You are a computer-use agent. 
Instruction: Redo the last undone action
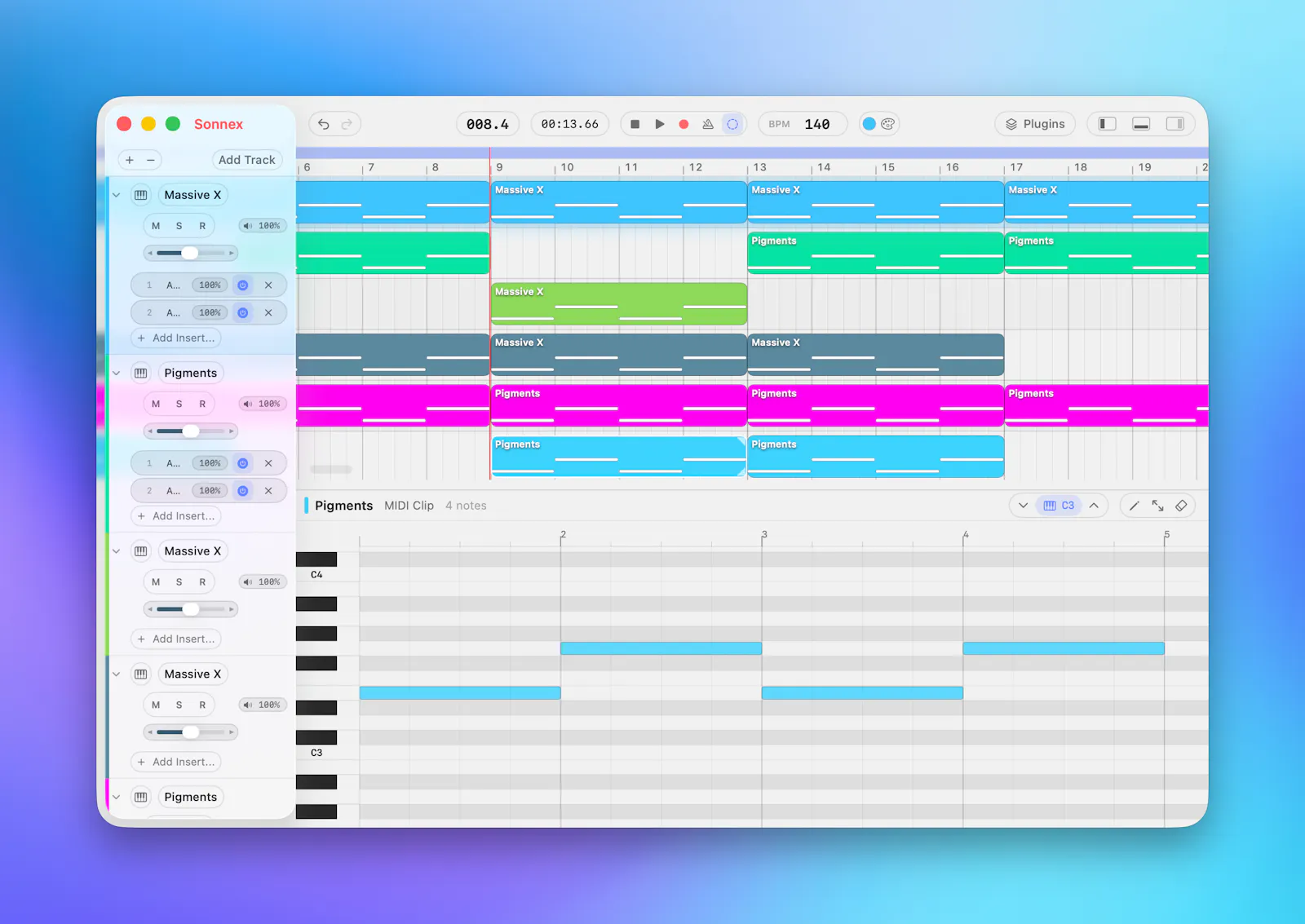[x=347, y=124]
